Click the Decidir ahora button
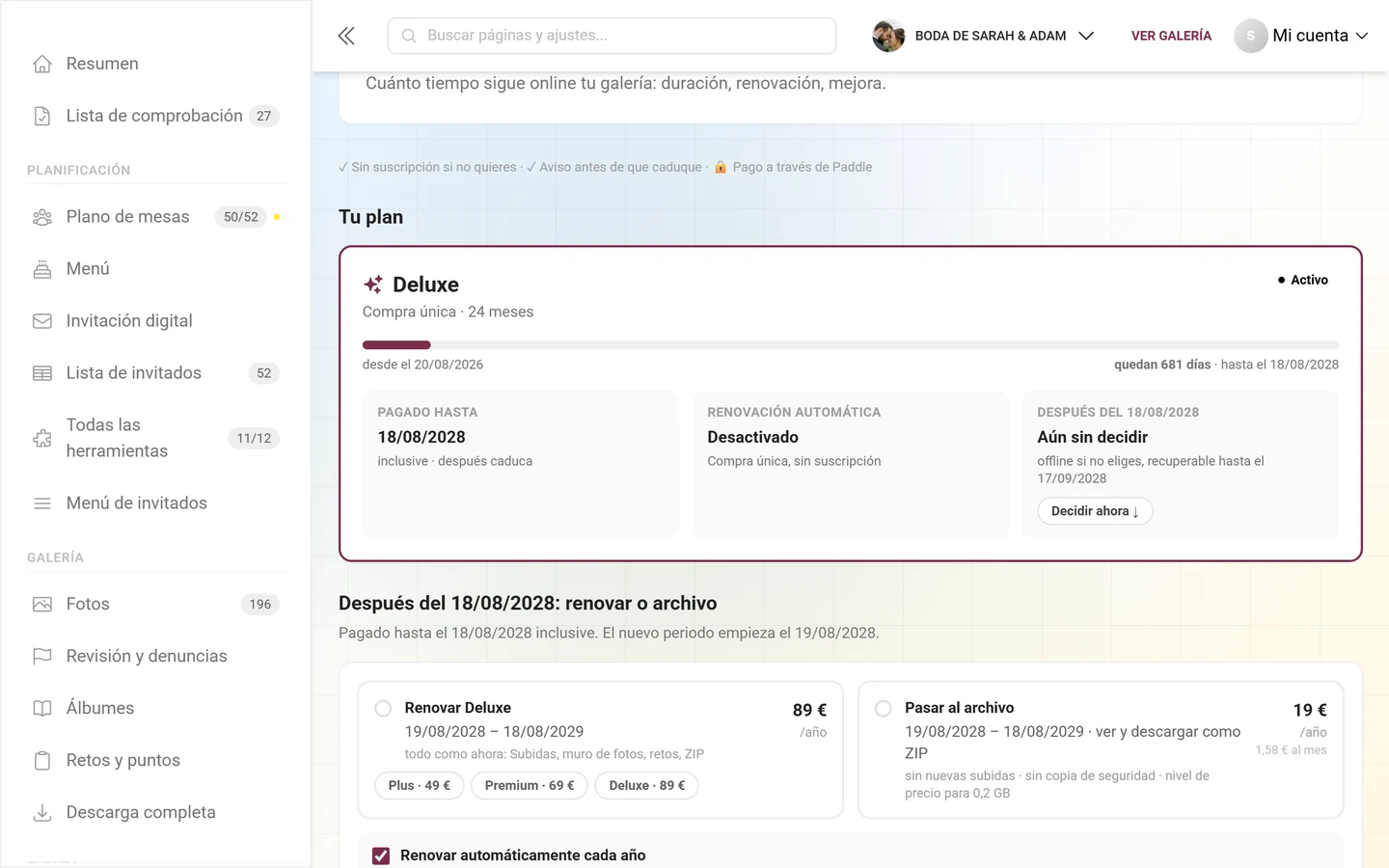Screen dimensions: 1389x868 pos(1095,511)
